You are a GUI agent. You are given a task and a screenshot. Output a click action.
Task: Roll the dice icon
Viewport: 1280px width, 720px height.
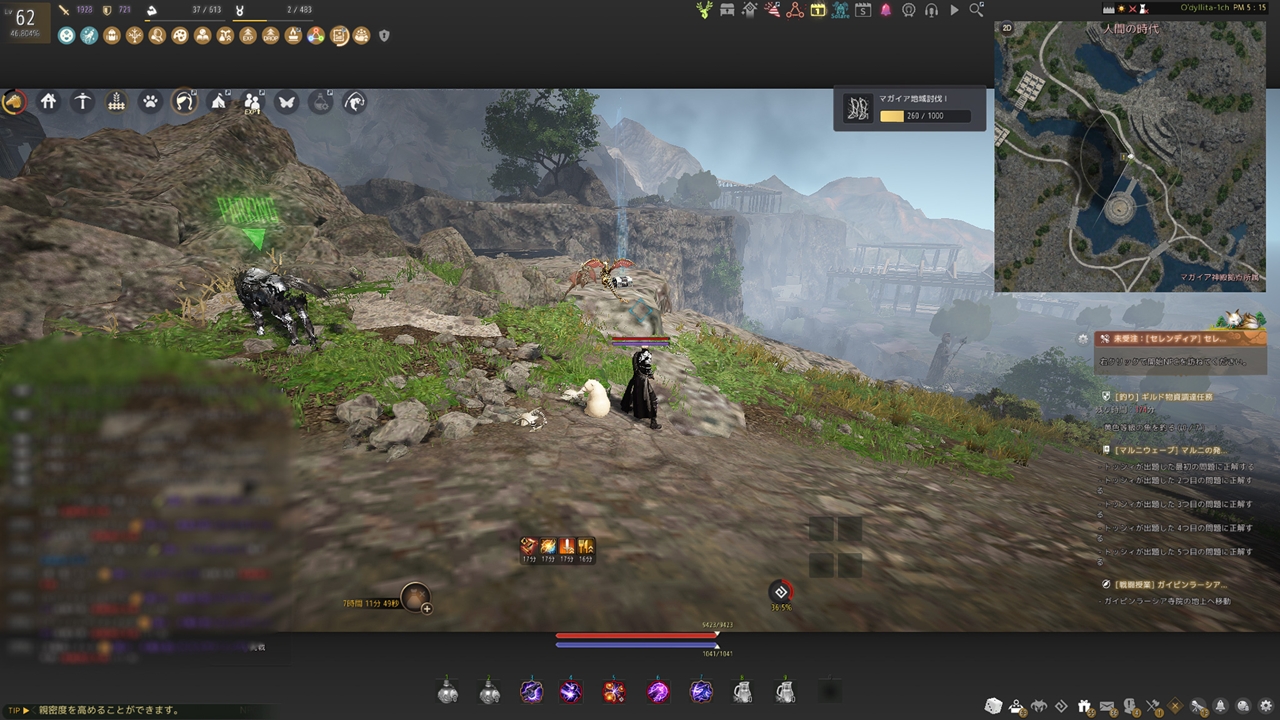pos(993,706)
